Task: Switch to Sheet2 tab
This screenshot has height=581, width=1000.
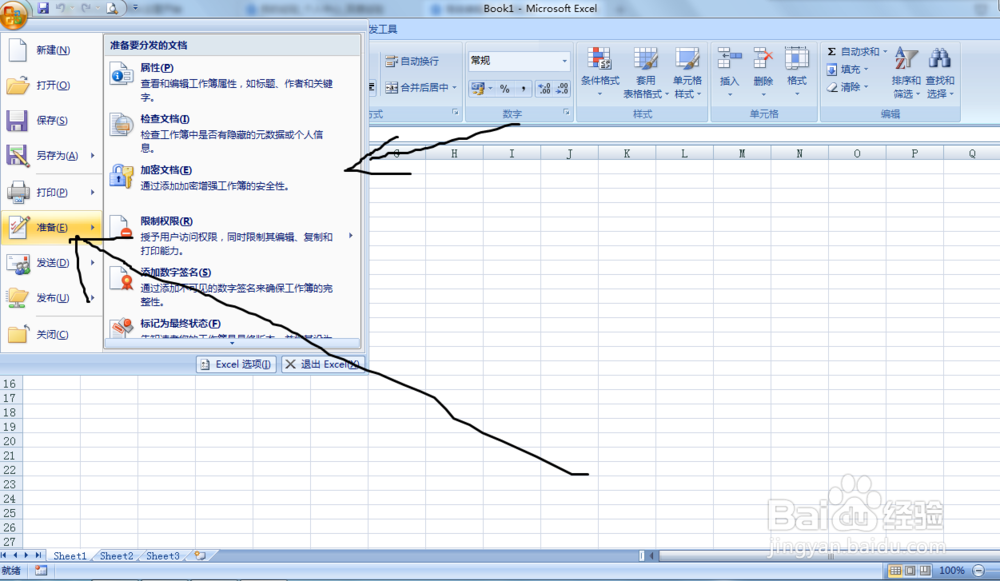Action: (x=116, y=556)
